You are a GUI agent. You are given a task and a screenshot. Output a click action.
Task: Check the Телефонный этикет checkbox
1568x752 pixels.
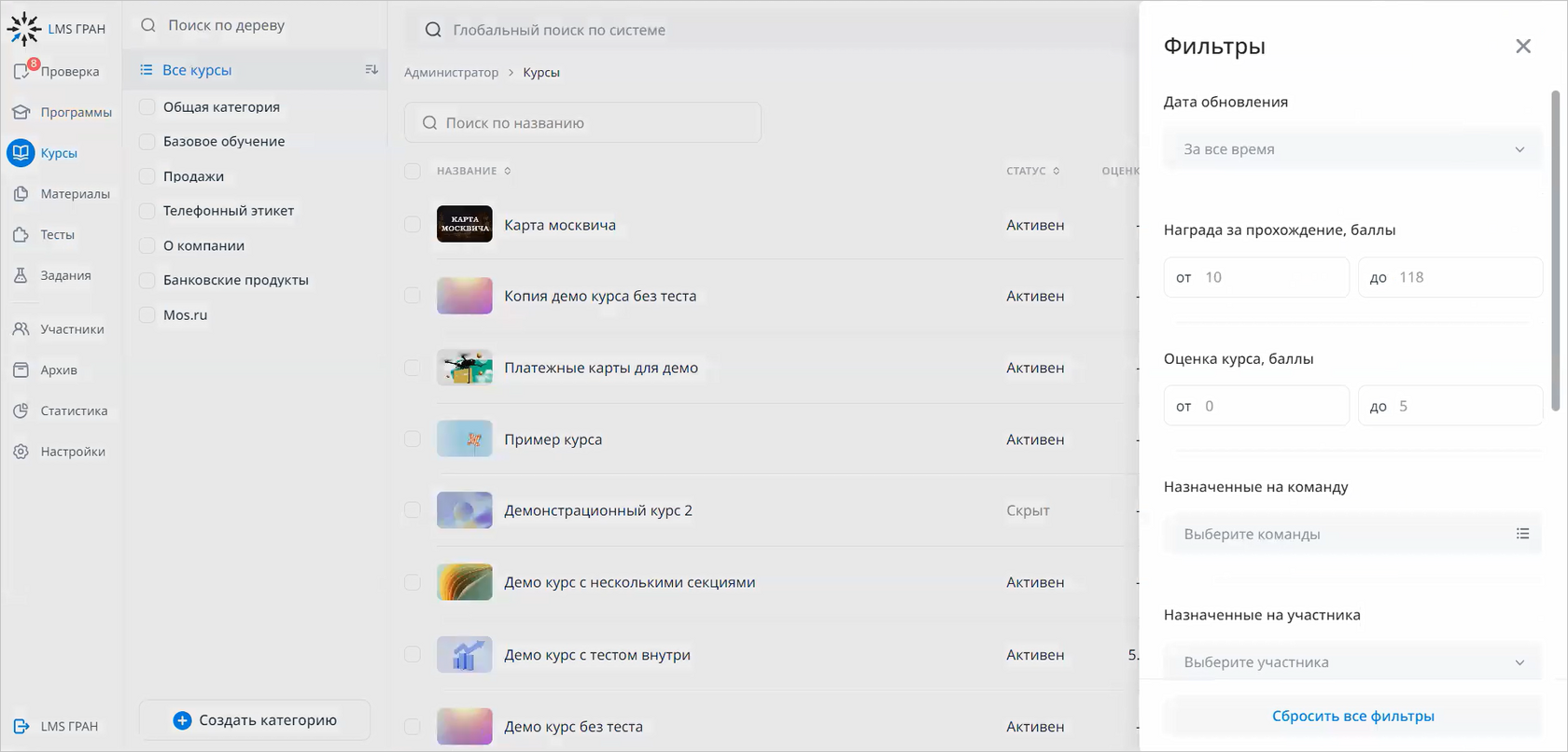click(x=147, y=211)
